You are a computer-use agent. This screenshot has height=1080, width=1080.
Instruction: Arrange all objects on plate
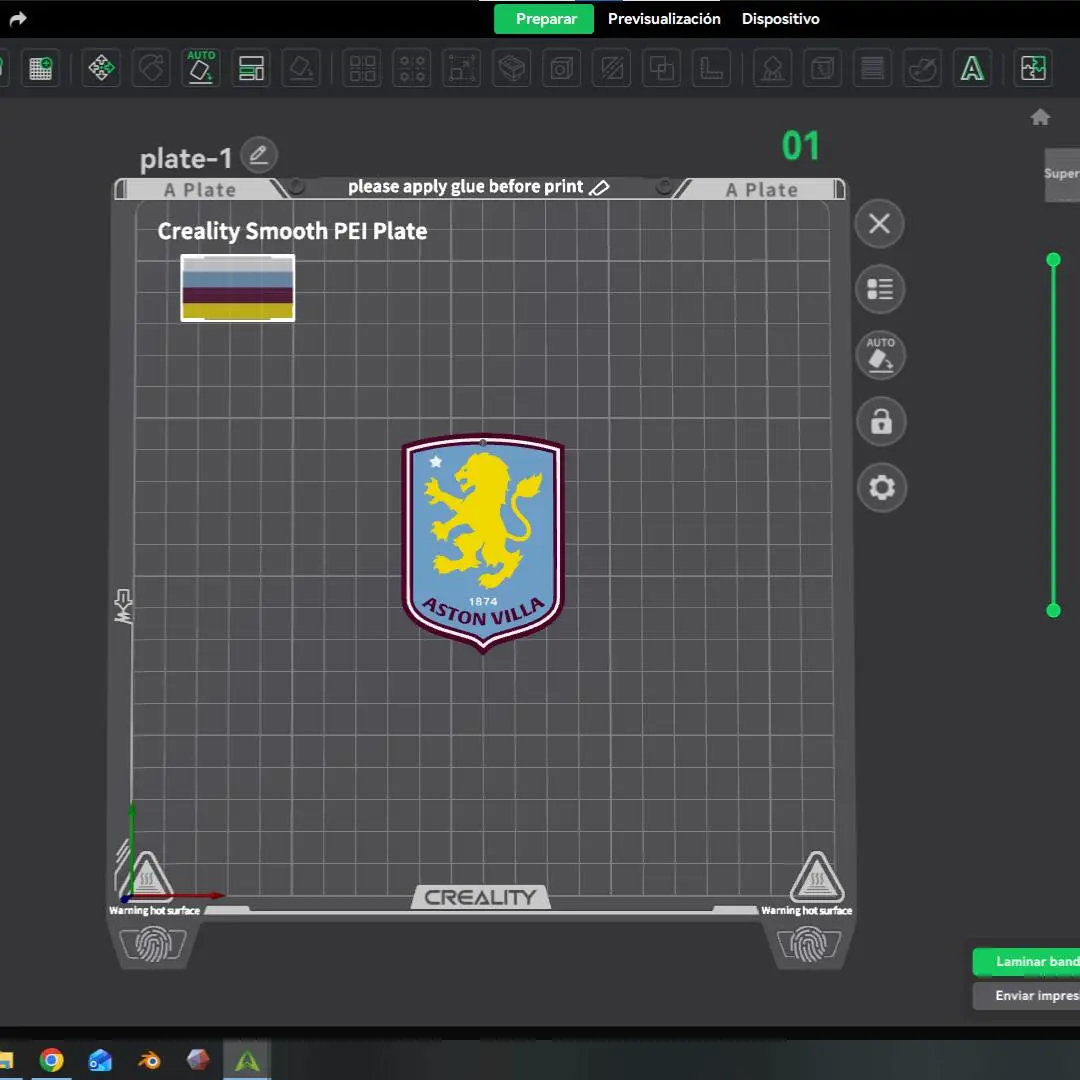(251, 68)
